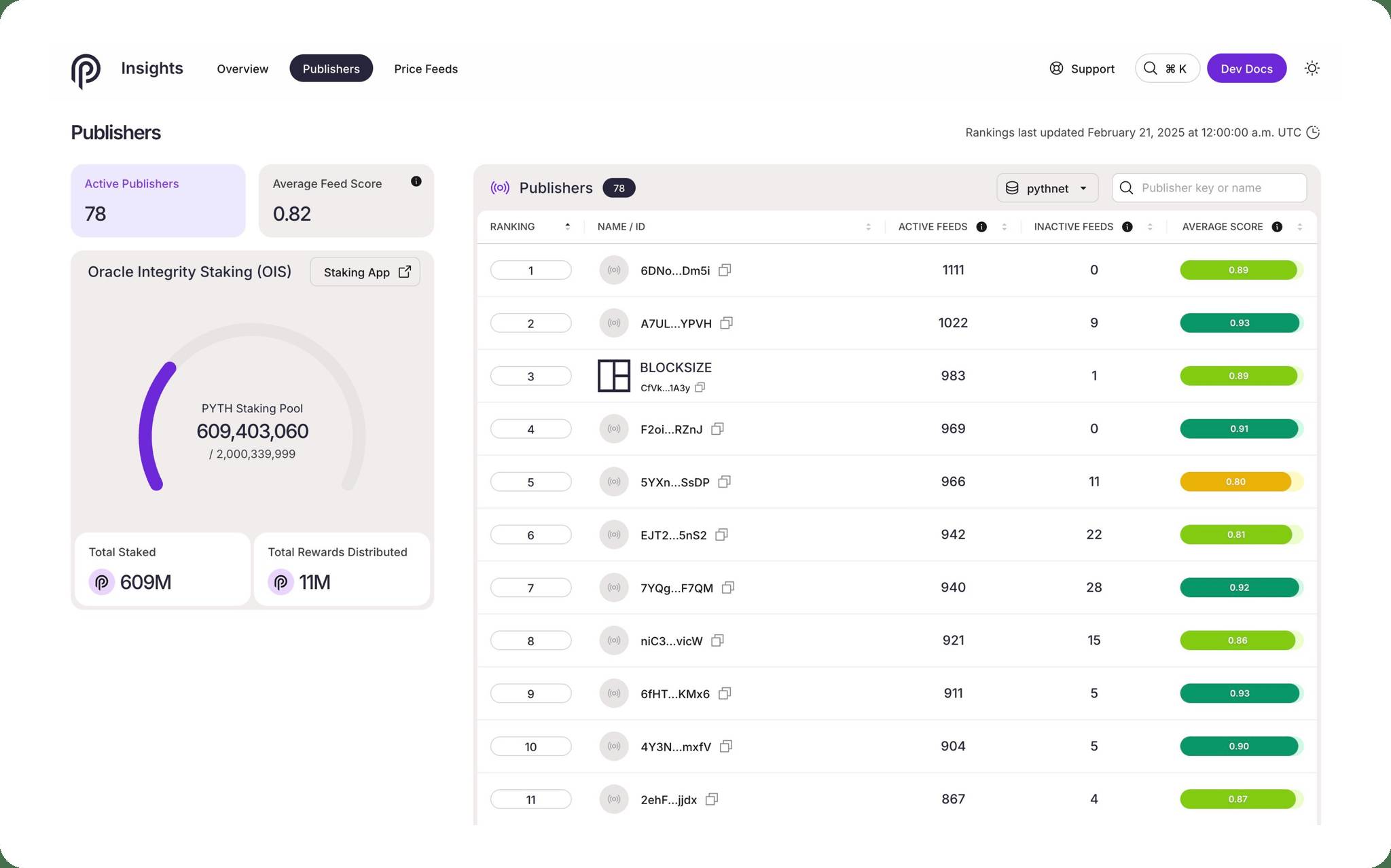
Task: Click the Inactive Feeds column info icon
Action: coord(1127,227)
